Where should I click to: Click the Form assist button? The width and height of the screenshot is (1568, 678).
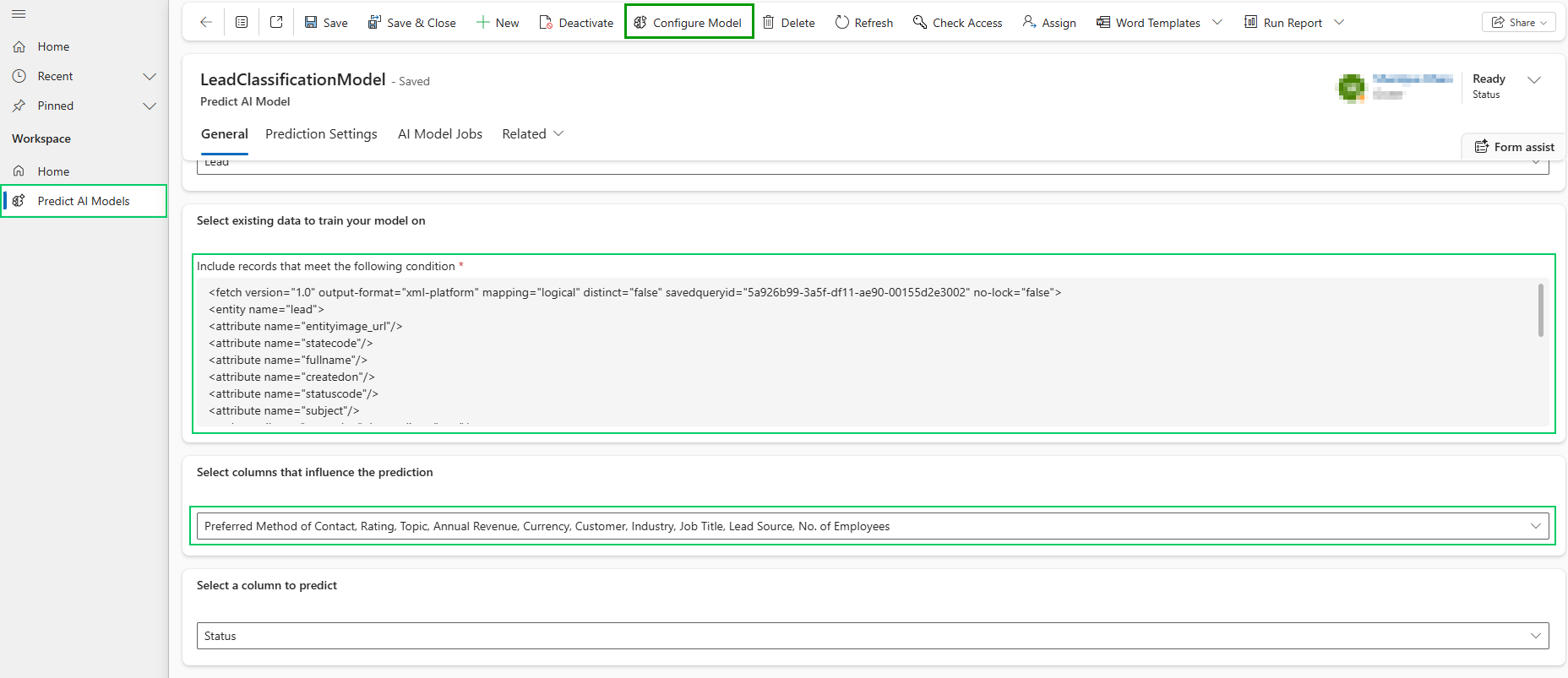[1514, 147]
